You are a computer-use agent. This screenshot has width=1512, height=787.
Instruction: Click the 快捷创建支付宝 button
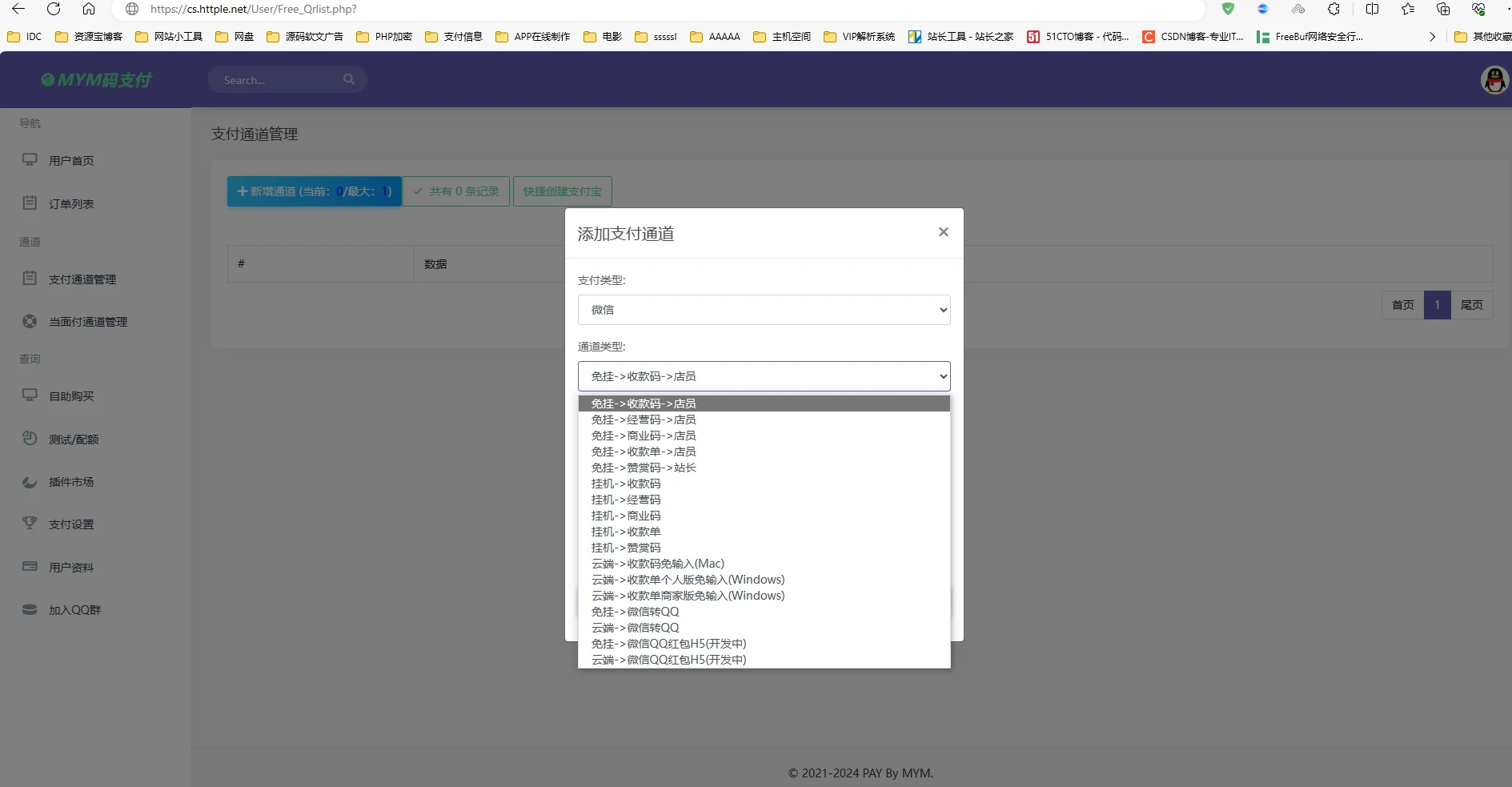pyautogui.click(x=562, y=191)
